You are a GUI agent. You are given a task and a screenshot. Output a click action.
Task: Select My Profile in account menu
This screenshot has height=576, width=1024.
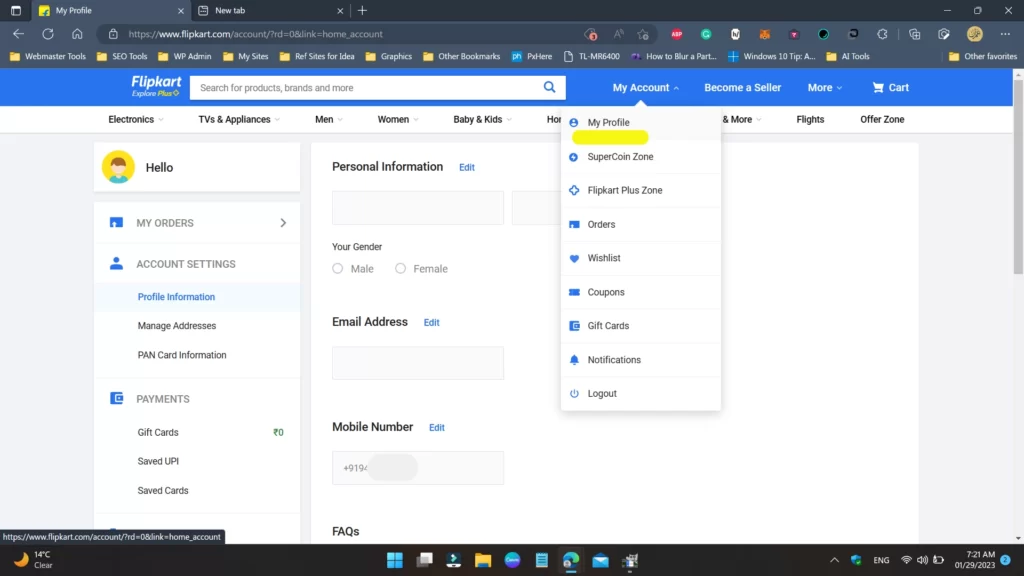coord(641,123)
